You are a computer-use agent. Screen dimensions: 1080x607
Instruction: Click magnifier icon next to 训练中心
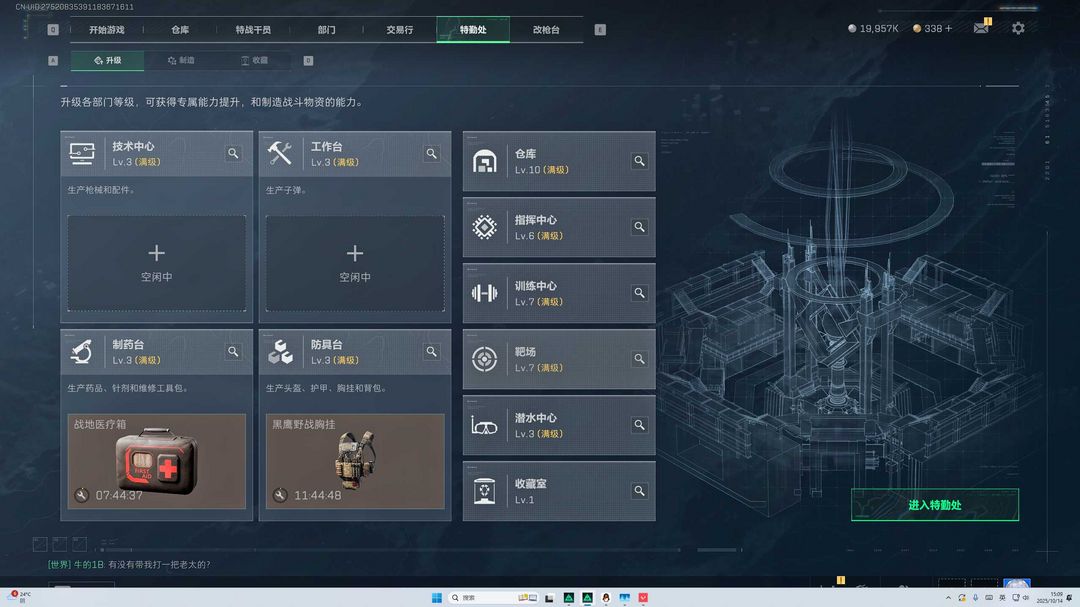point(639,293)
